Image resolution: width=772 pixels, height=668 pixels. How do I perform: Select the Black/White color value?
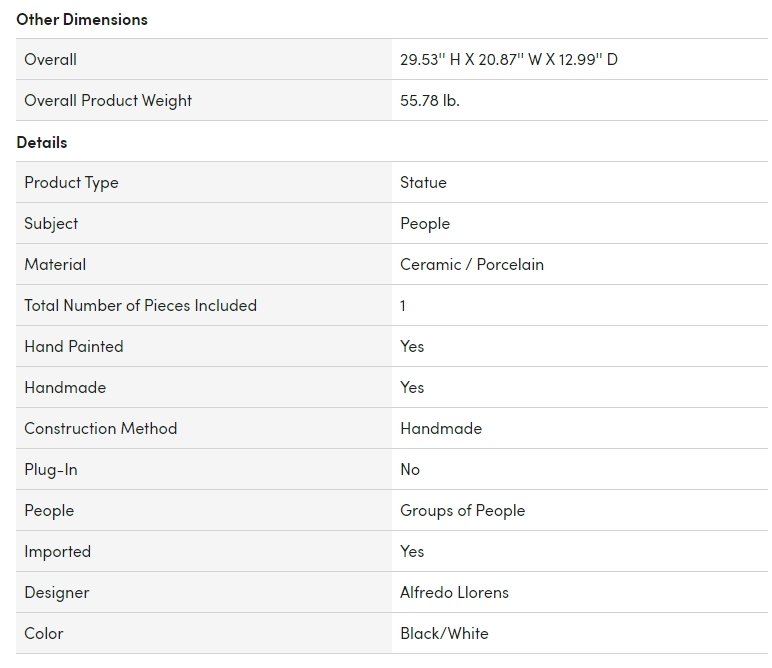[444, 633]
